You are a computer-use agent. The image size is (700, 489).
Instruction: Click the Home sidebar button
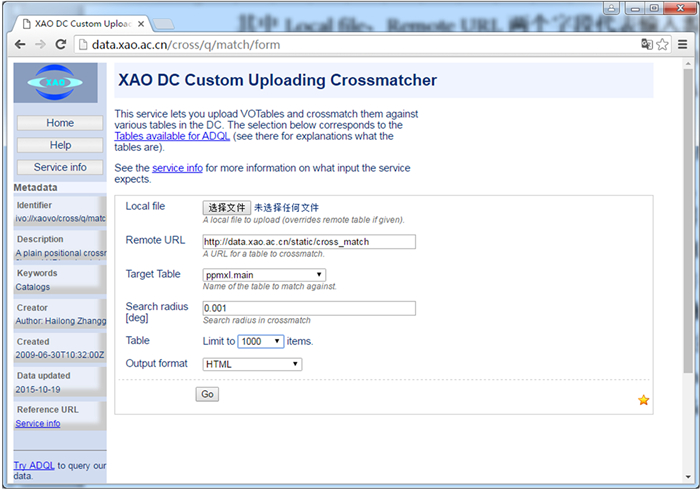coord(60,123)
